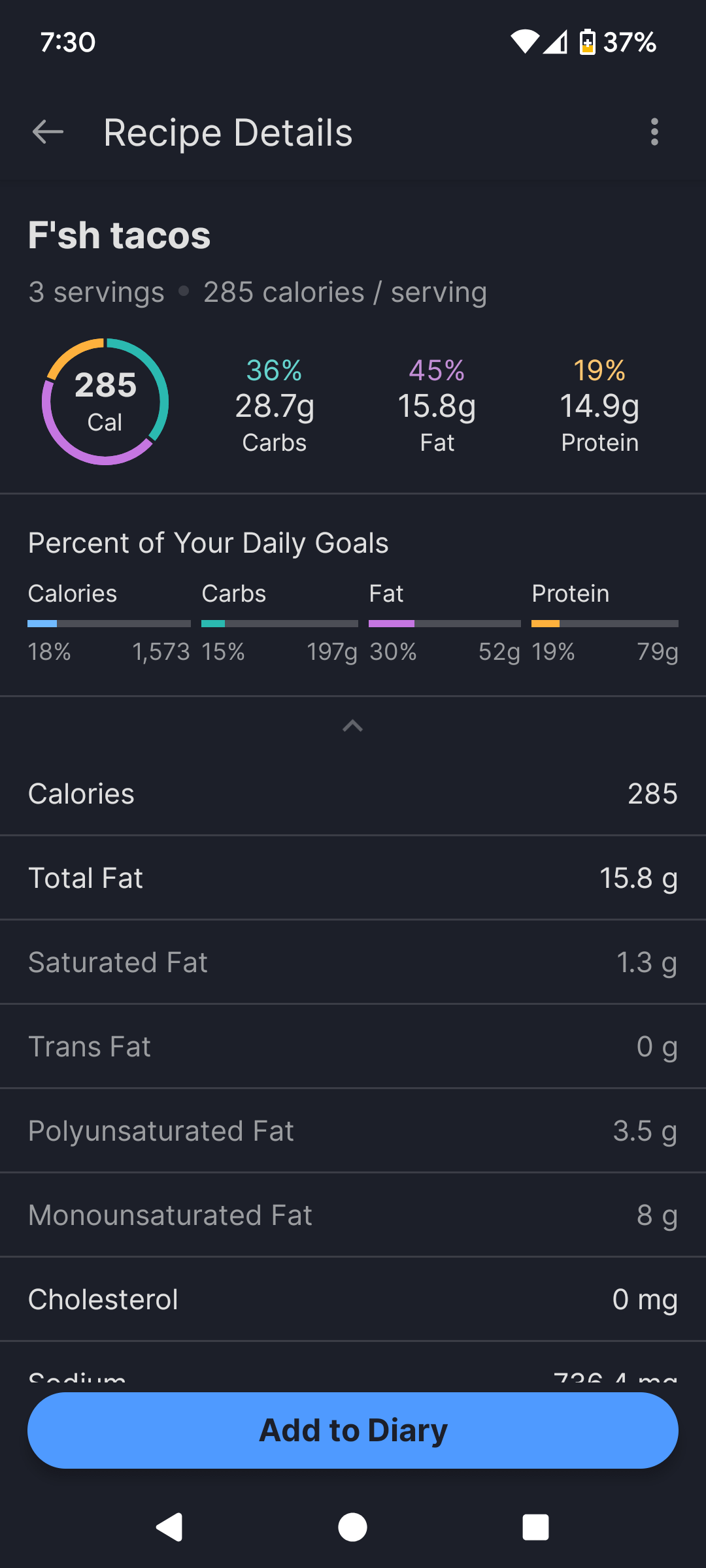Tap the 19% Protein macro summary

point(599,405)
